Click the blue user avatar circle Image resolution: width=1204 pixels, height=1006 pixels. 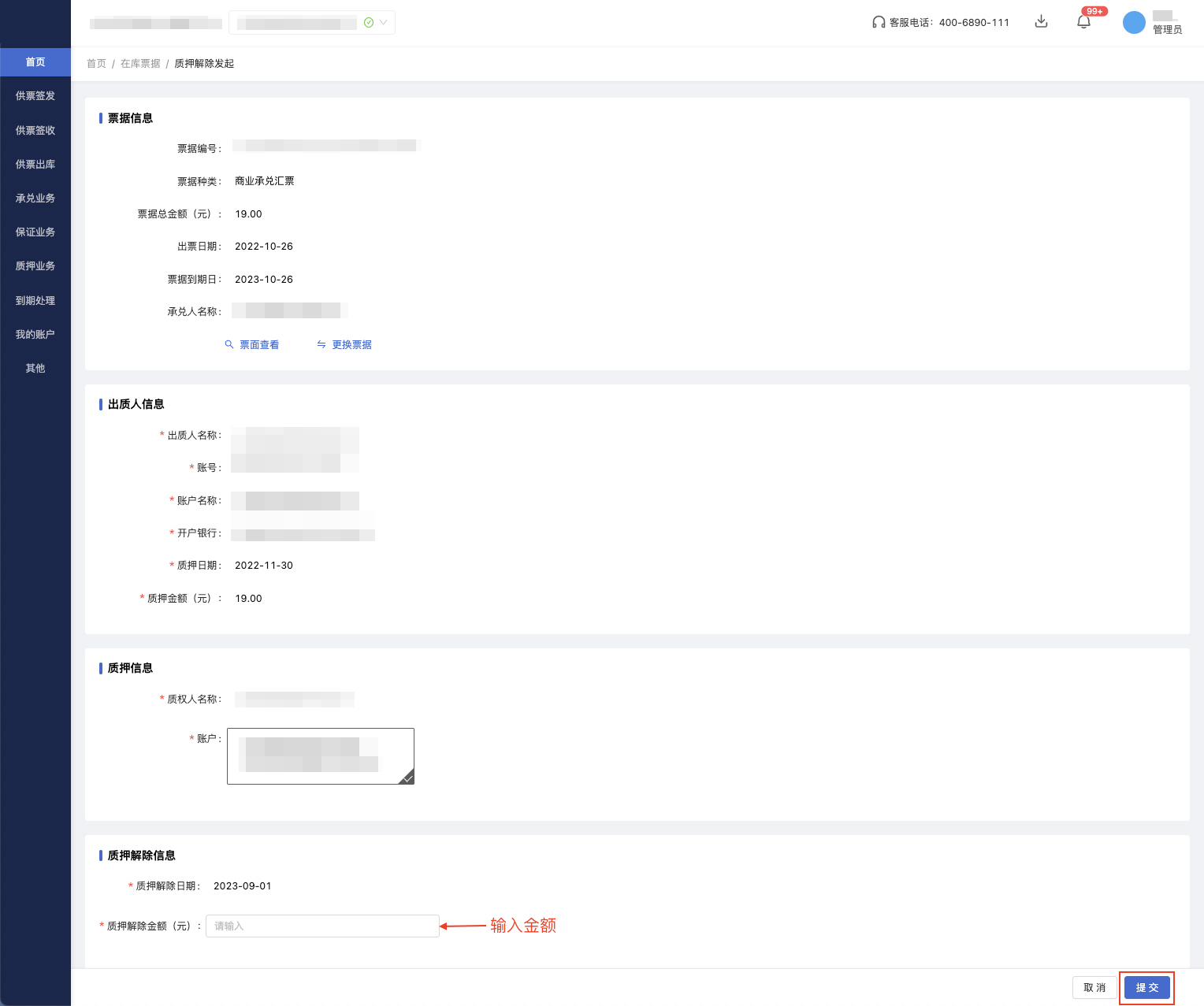coord(1133,22)
